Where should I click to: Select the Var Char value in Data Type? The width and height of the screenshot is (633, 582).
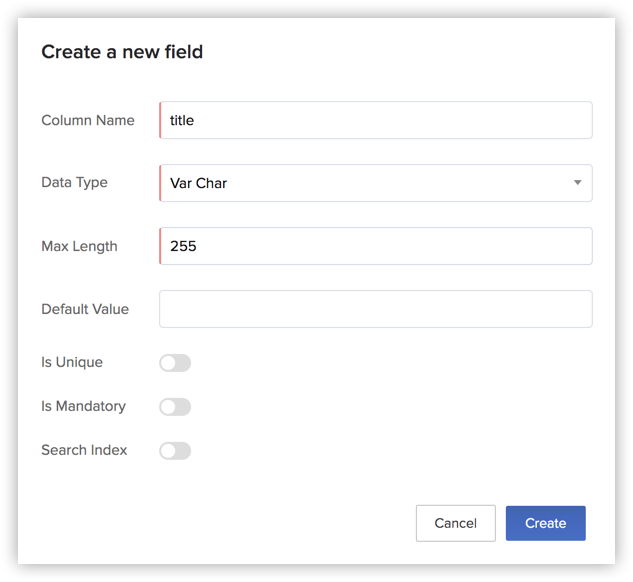(199, 183)
